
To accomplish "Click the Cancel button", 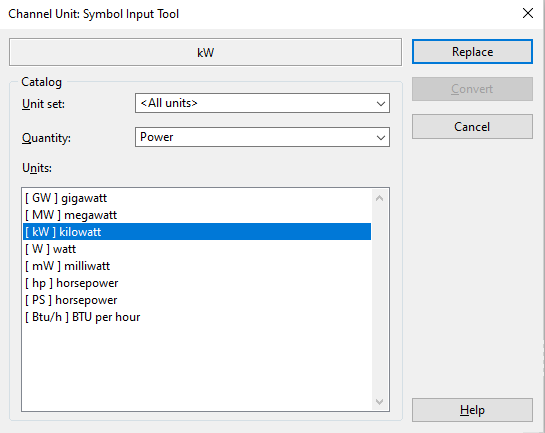I will coord(472,126).
